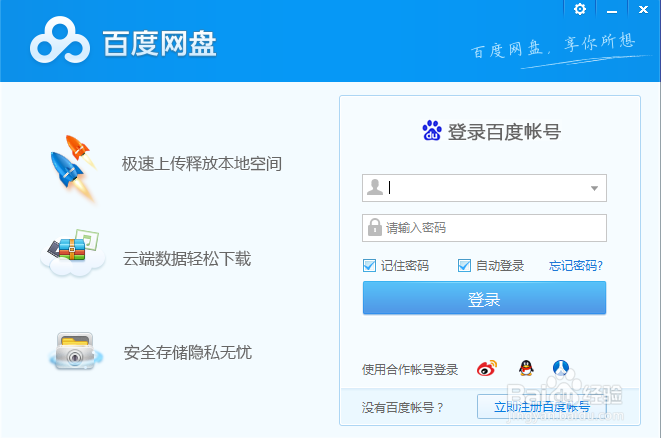Screen dimensions: 661x438
Task: Click the rocket upload icon
Action: [72, 169]
